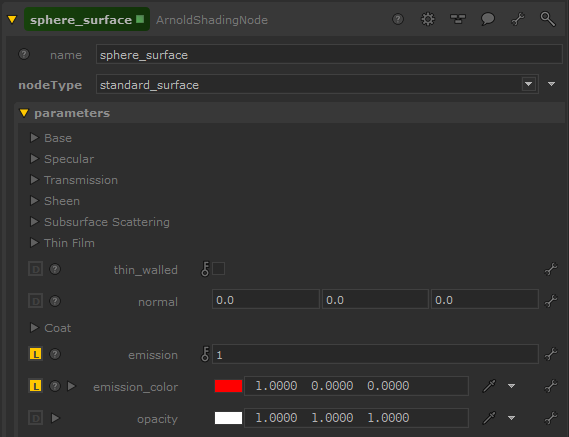Toggle the yellow L badge for emission_color
The height and width of the screenshot is (437, 569).
tap(36, 386)
